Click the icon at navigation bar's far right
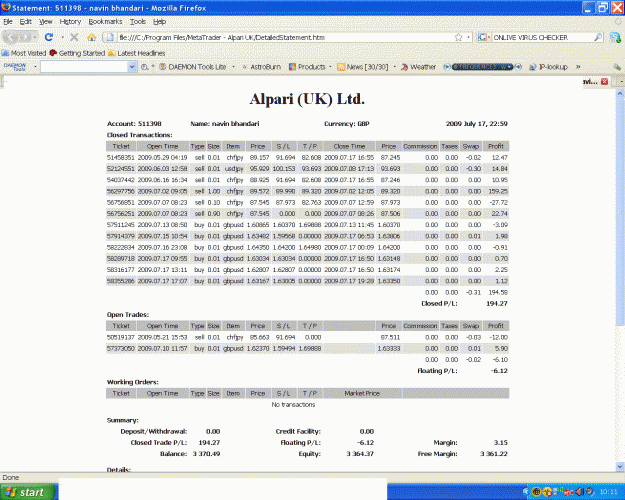This screenshot has width=625, height=500. 615,37
